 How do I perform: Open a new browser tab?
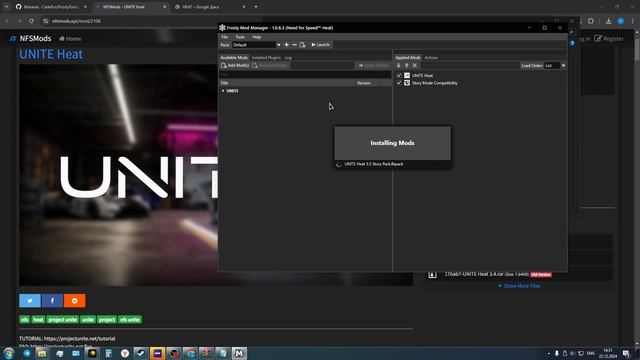point(256,7)
